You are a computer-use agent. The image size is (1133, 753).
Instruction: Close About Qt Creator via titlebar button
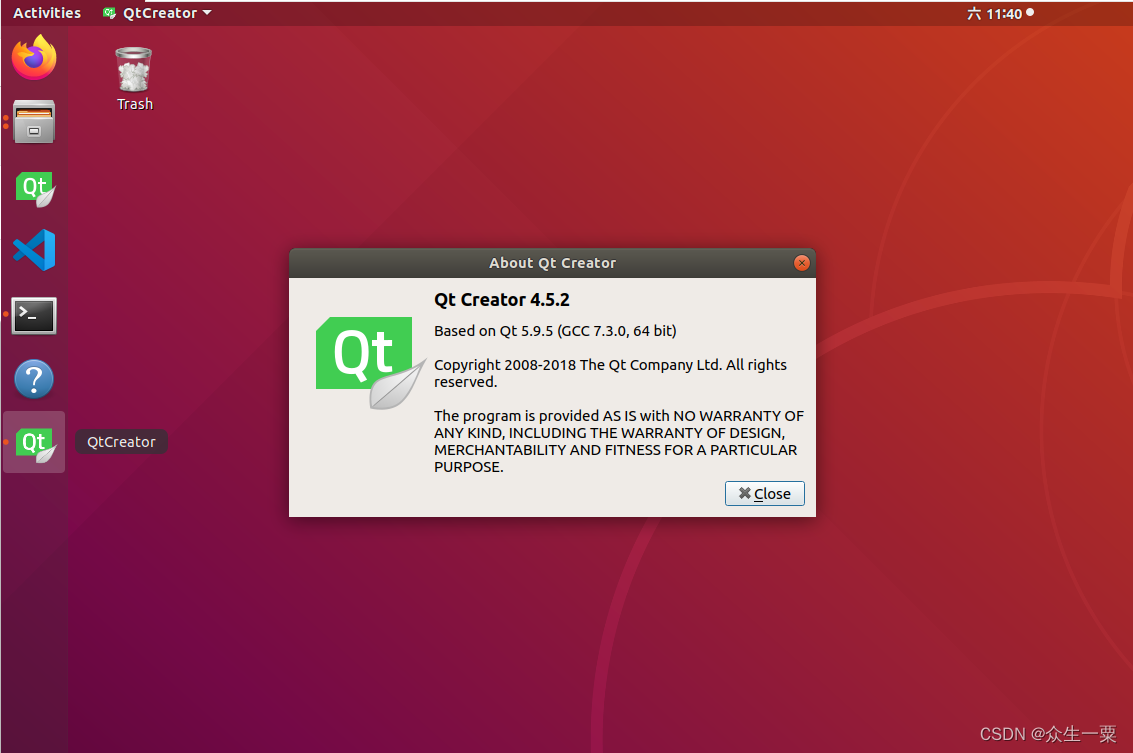[801, 263]
